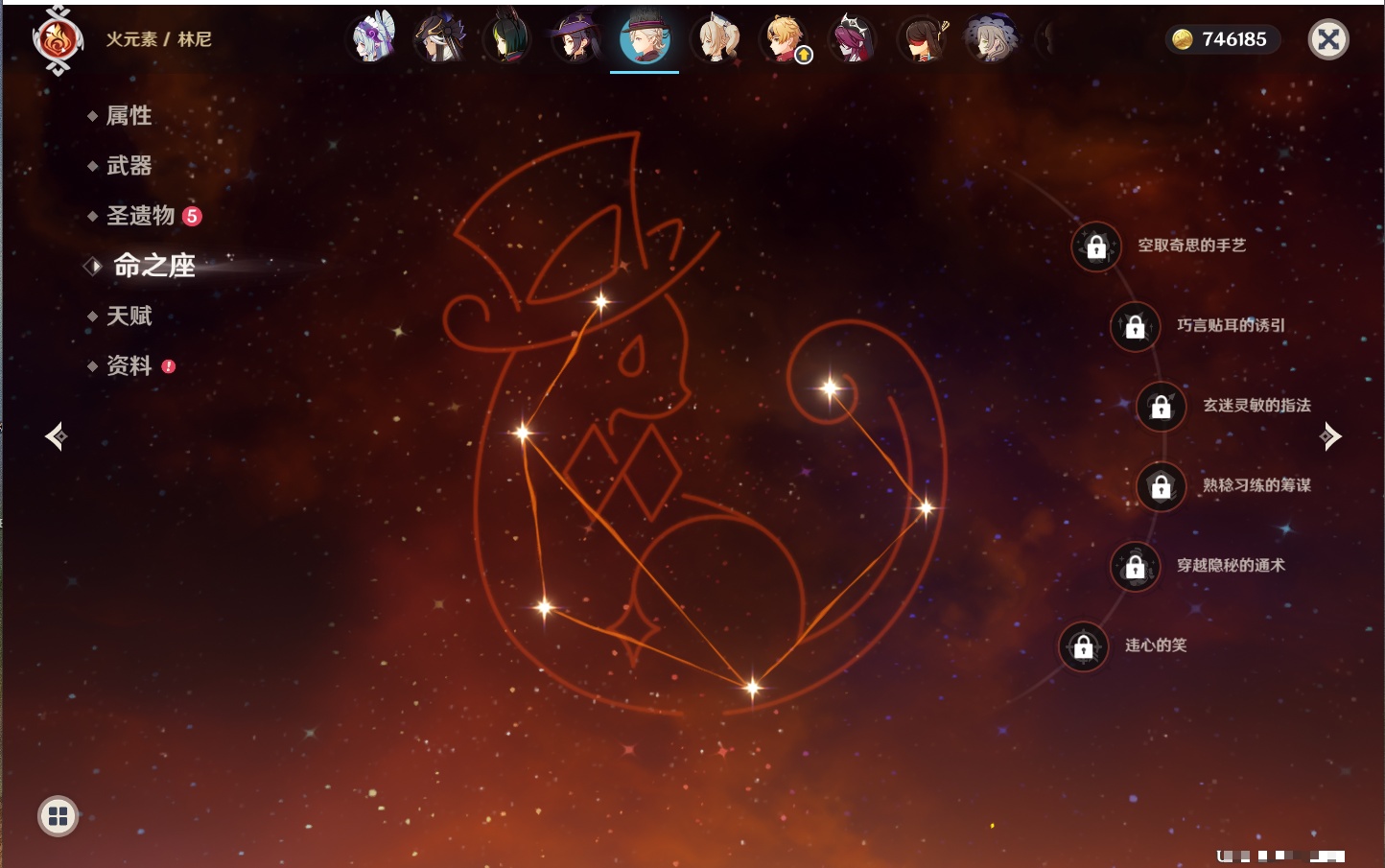Open the grid menu icon at bottom left
Image resolution: width=1385 pixels, height=868 pixels.
click(x=58, y=816)
